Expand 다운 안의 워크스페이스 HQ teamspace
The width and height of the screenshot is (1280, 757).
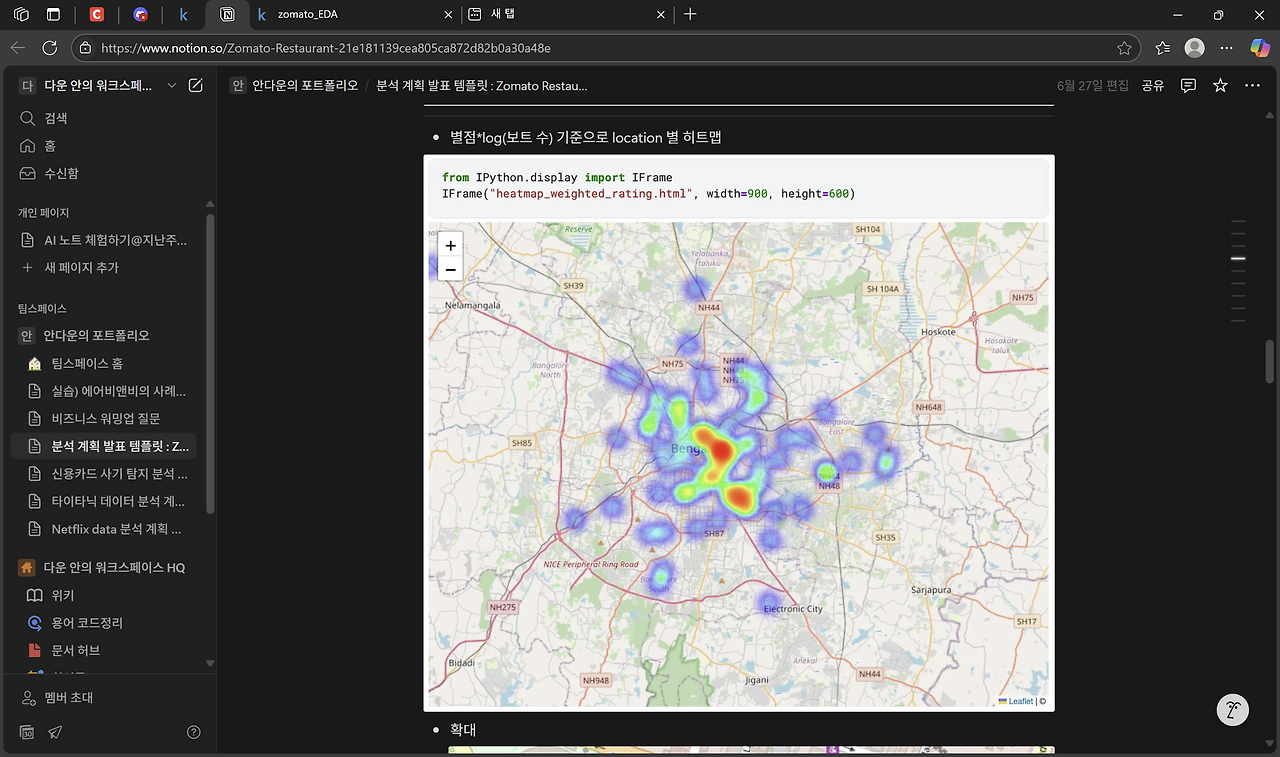113,568
